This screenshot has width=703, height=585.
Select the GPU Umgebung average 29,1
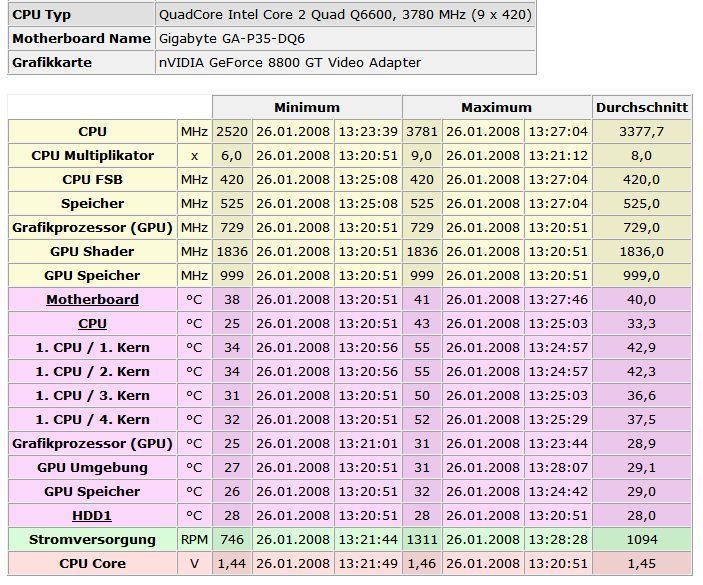(x=642, y=468)
